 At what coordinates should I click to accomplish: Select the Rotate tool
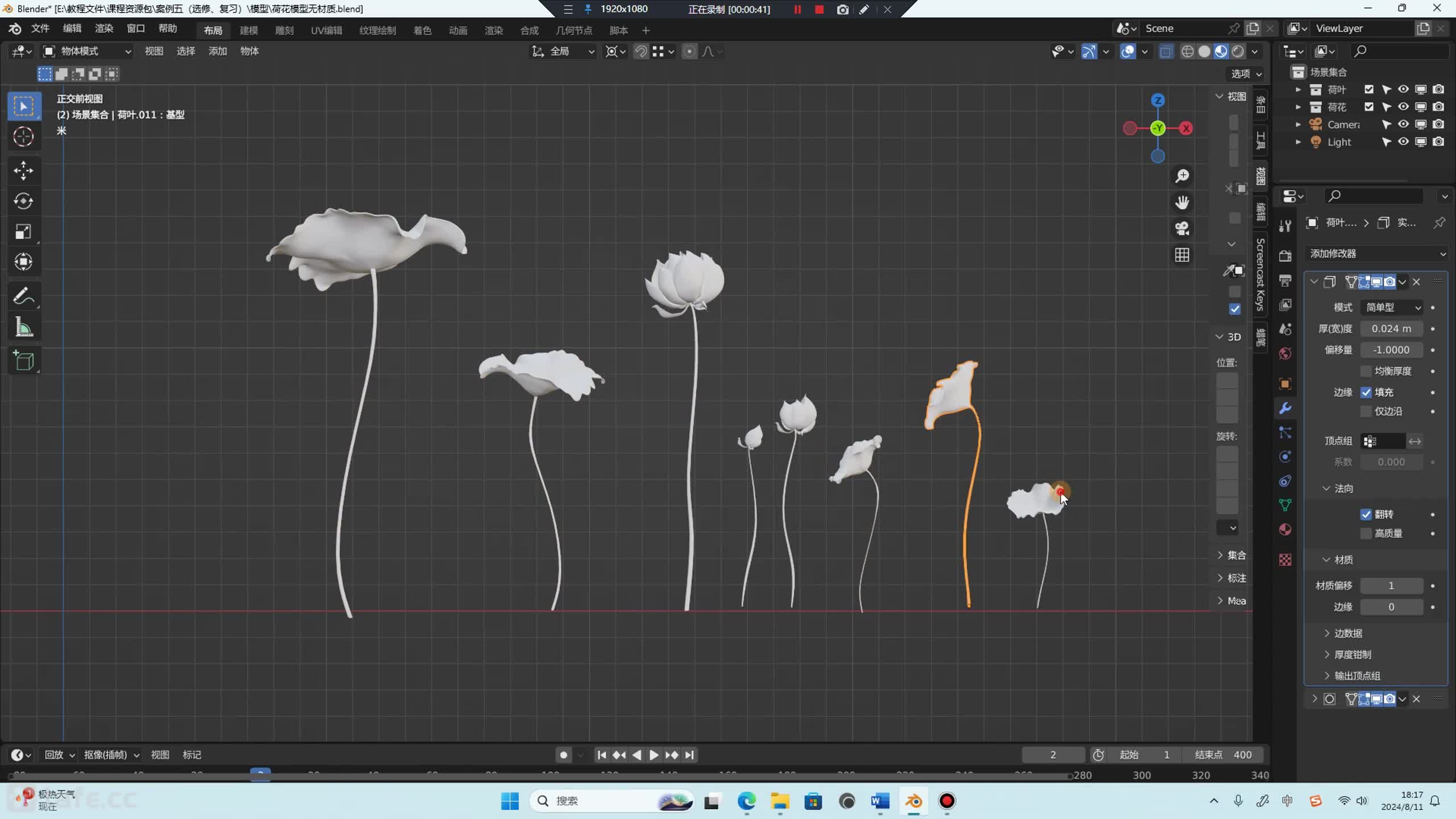pos(23,201)
